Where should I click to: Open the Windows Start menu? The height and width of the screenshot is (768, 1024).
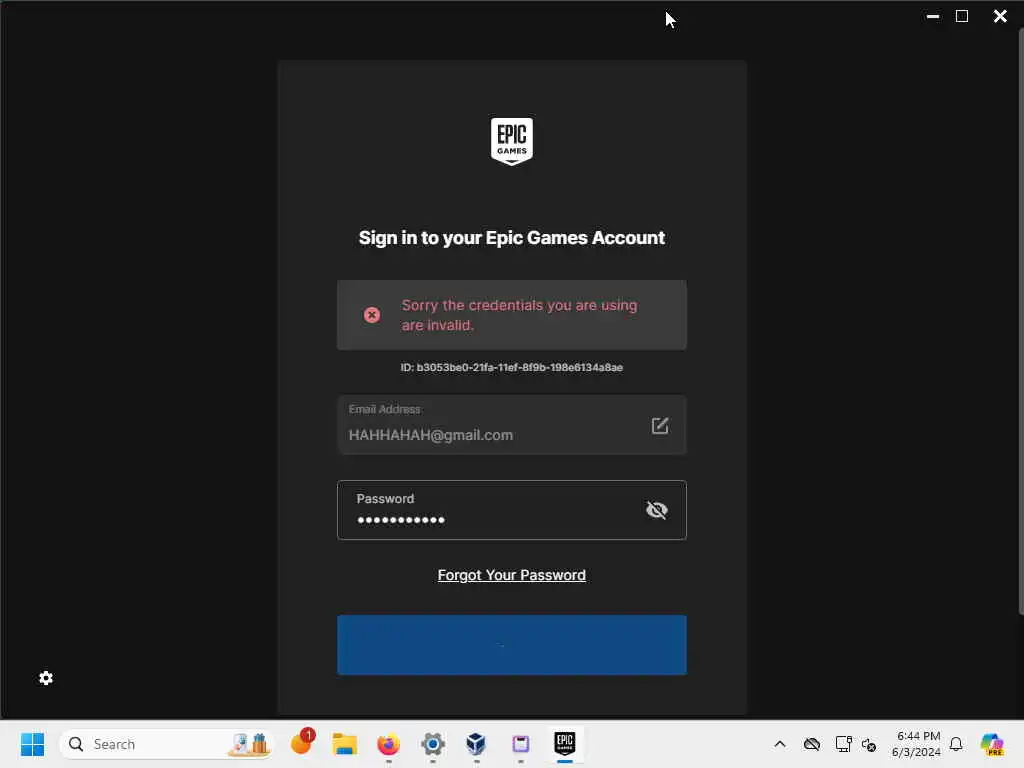pyautogui.click(x=32, y=744)
